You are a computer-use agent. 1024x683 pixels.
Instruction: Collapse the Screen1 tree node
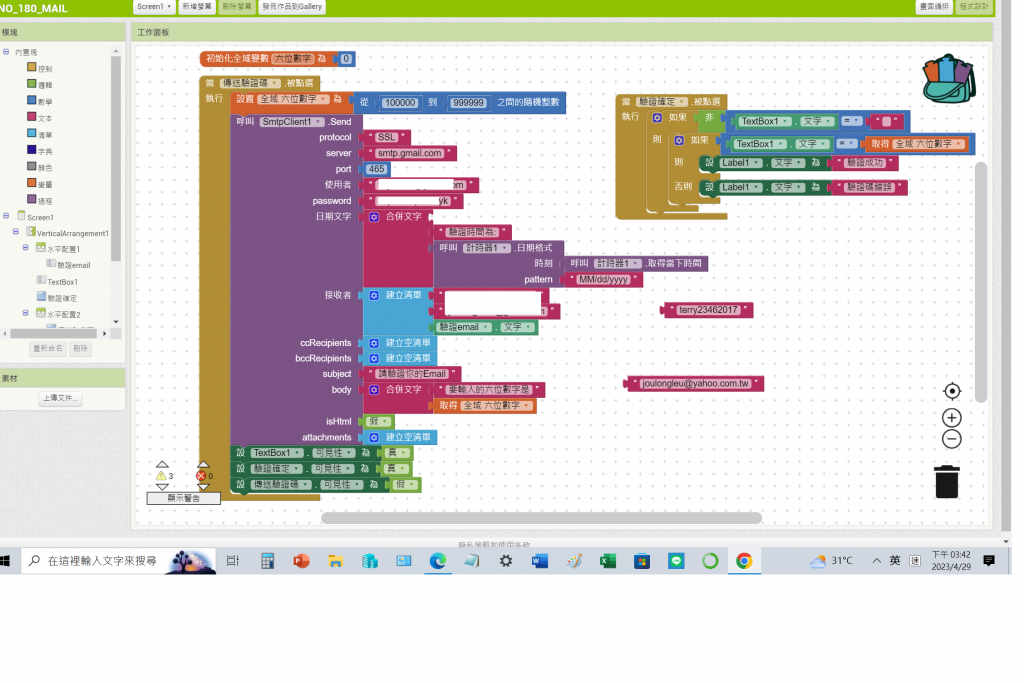coord(6,215)
